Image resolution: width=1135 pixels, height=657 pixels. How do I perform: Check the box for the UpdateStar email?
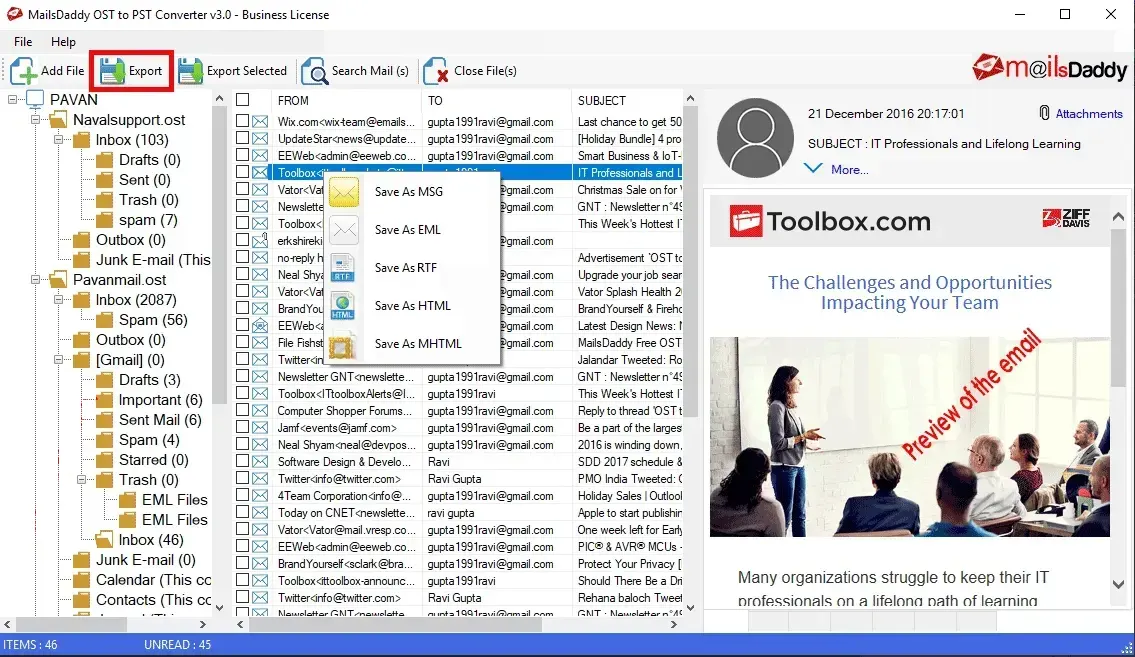[242, 138]
